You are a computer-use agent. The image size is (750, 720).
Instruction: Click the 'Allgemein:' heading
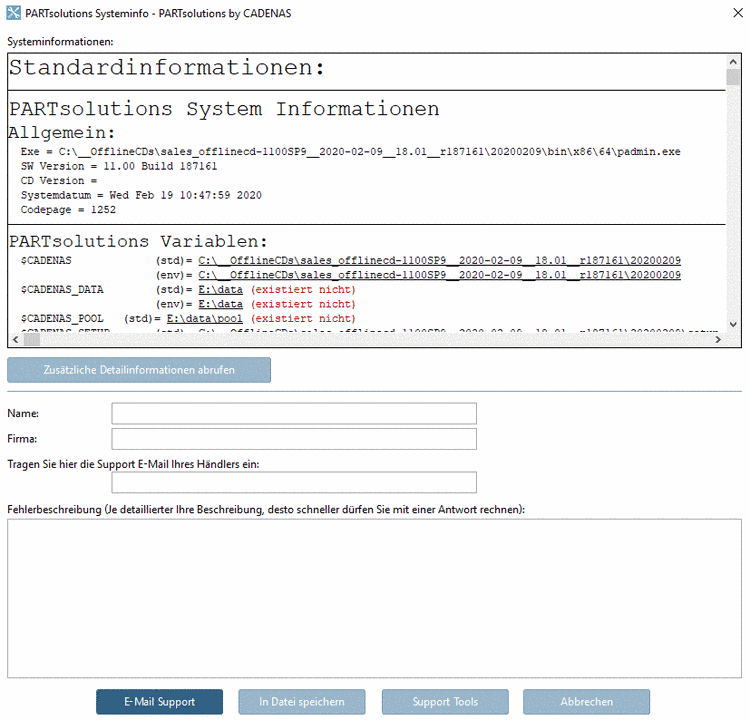(62, 133)
